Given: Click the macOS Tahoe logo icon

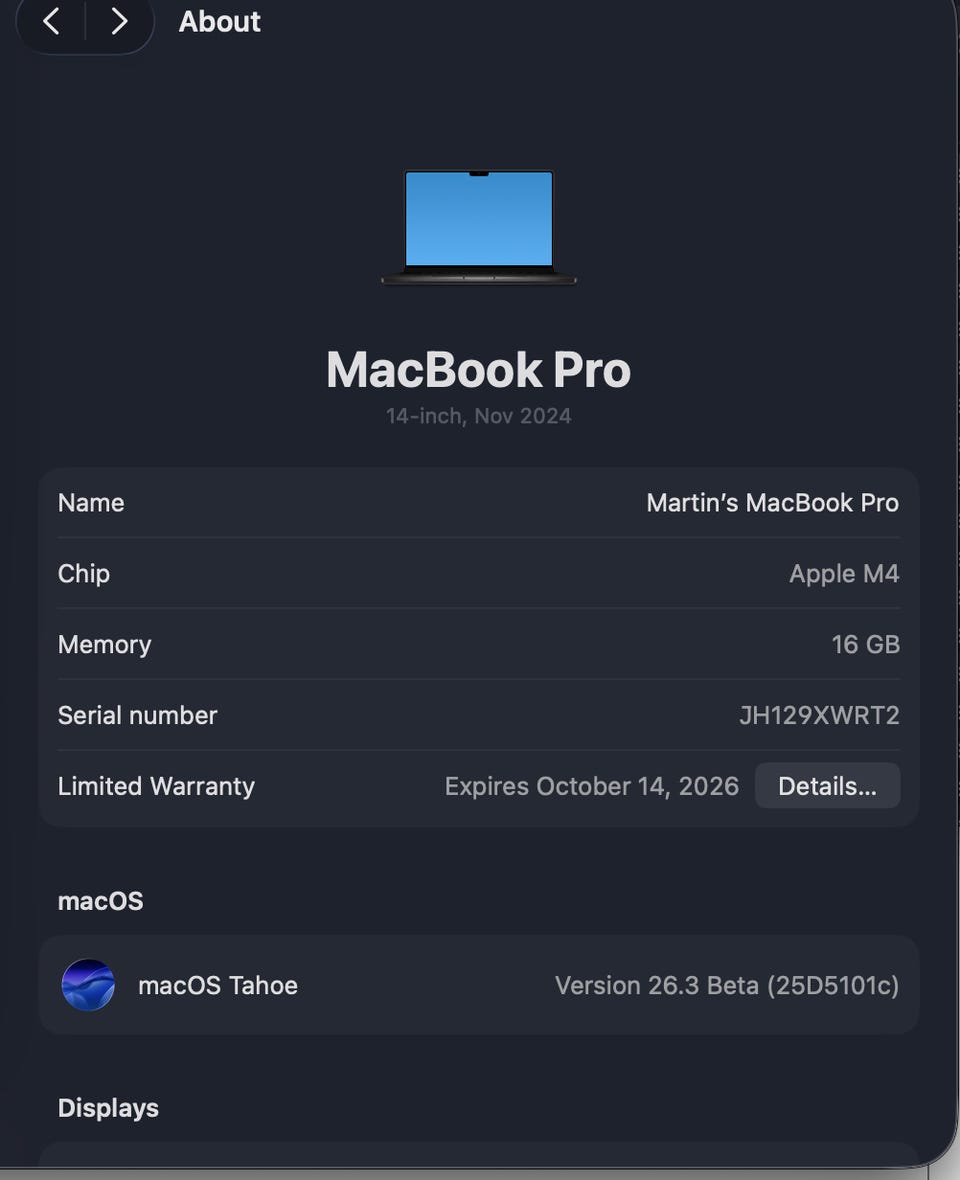Looking at the screenshot, I should (88, 984).
